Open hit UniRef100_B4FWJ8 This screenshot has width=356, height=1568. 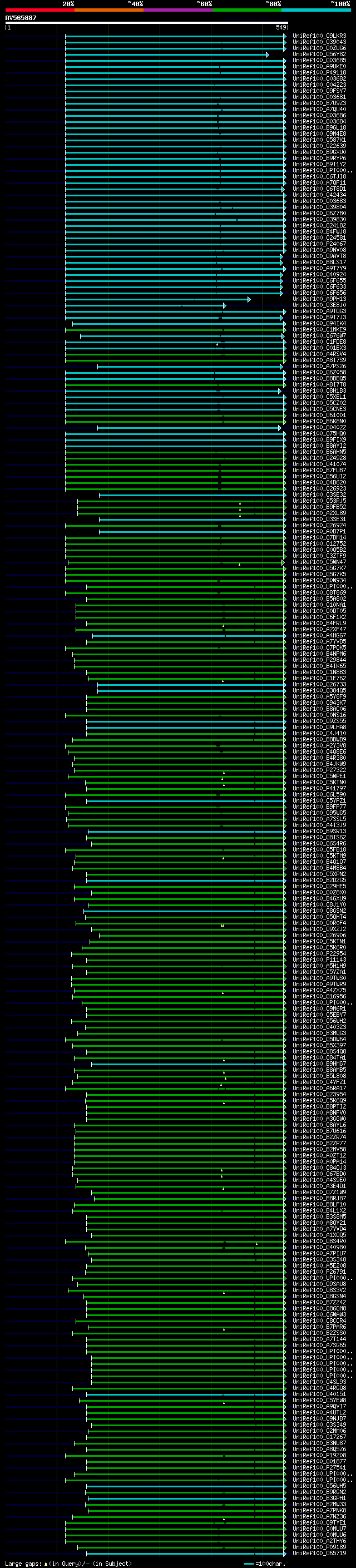pos(319,232)
